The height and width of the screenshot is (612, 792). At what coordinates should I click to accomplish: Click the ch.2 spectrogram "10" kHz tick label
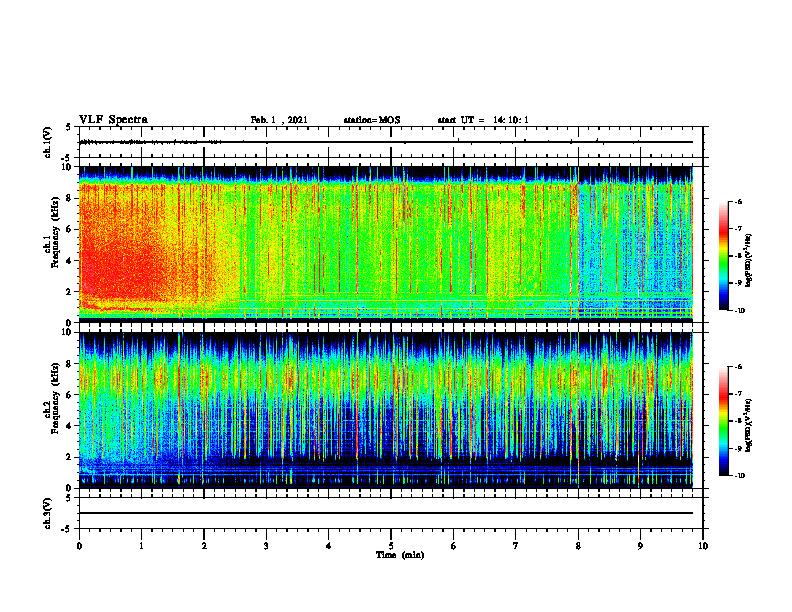pos(66,332)
